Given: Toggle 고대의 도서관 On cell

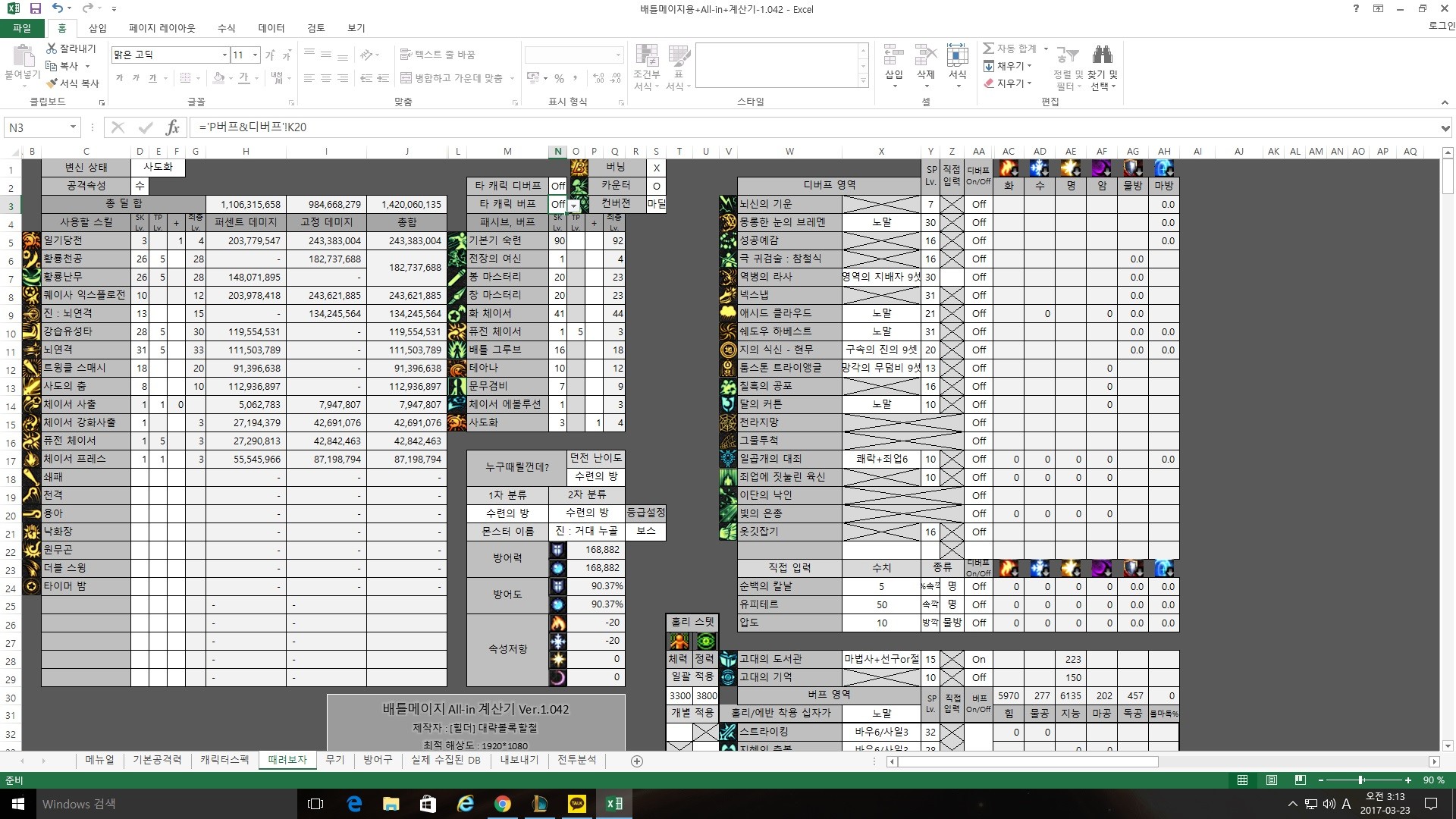Looking at the screenshot, I should (x=979, y=659).
